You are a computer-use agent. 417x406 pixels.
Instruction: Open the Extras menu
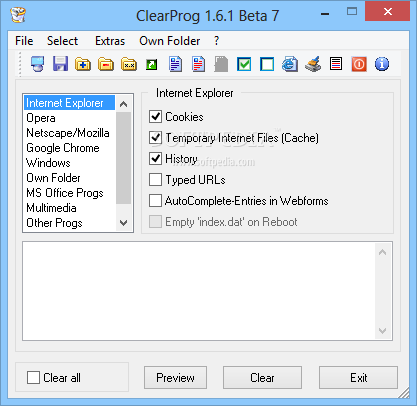(x=110, y=41)
